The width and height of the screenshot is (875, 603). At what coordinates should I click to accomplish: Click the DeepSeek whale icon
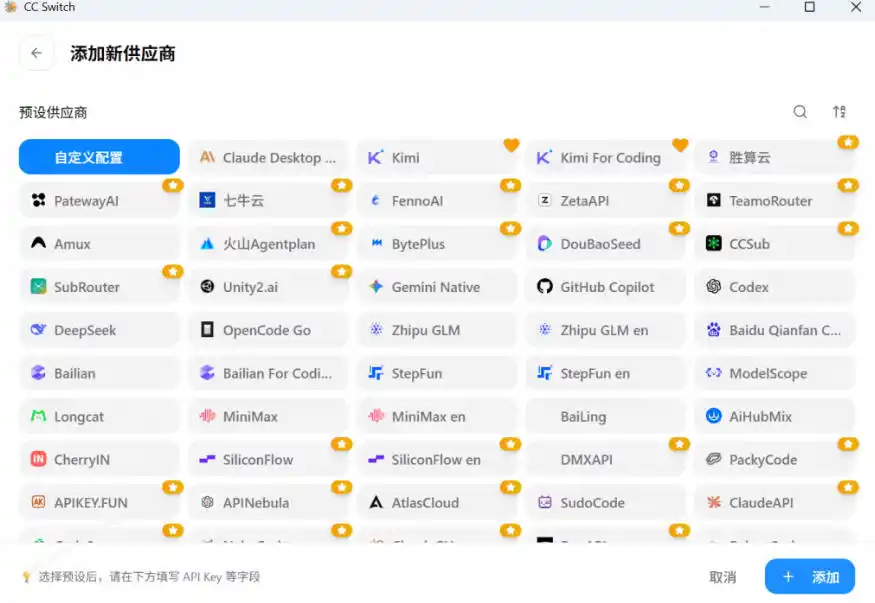point(39,330)
